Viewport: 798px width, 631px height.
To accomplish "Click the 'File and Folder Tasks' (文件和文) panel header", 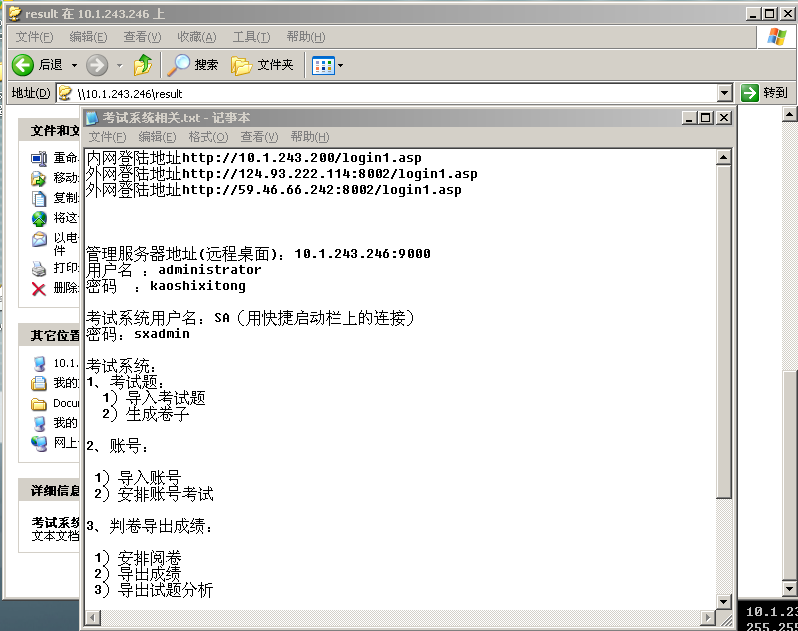I will (49, 131).
